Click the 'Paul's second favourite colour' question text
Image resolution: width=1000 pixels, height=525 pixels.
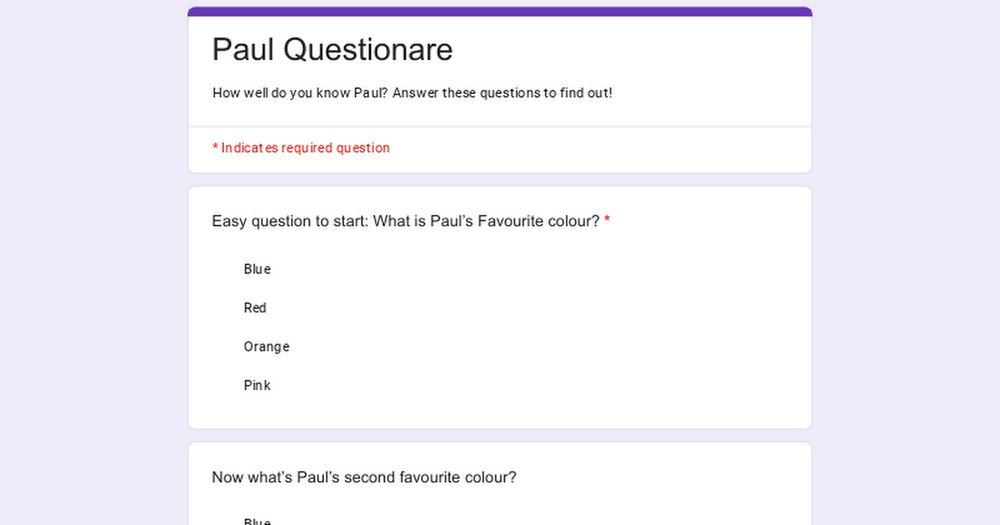pyautogui.click(x=364, y=477)
